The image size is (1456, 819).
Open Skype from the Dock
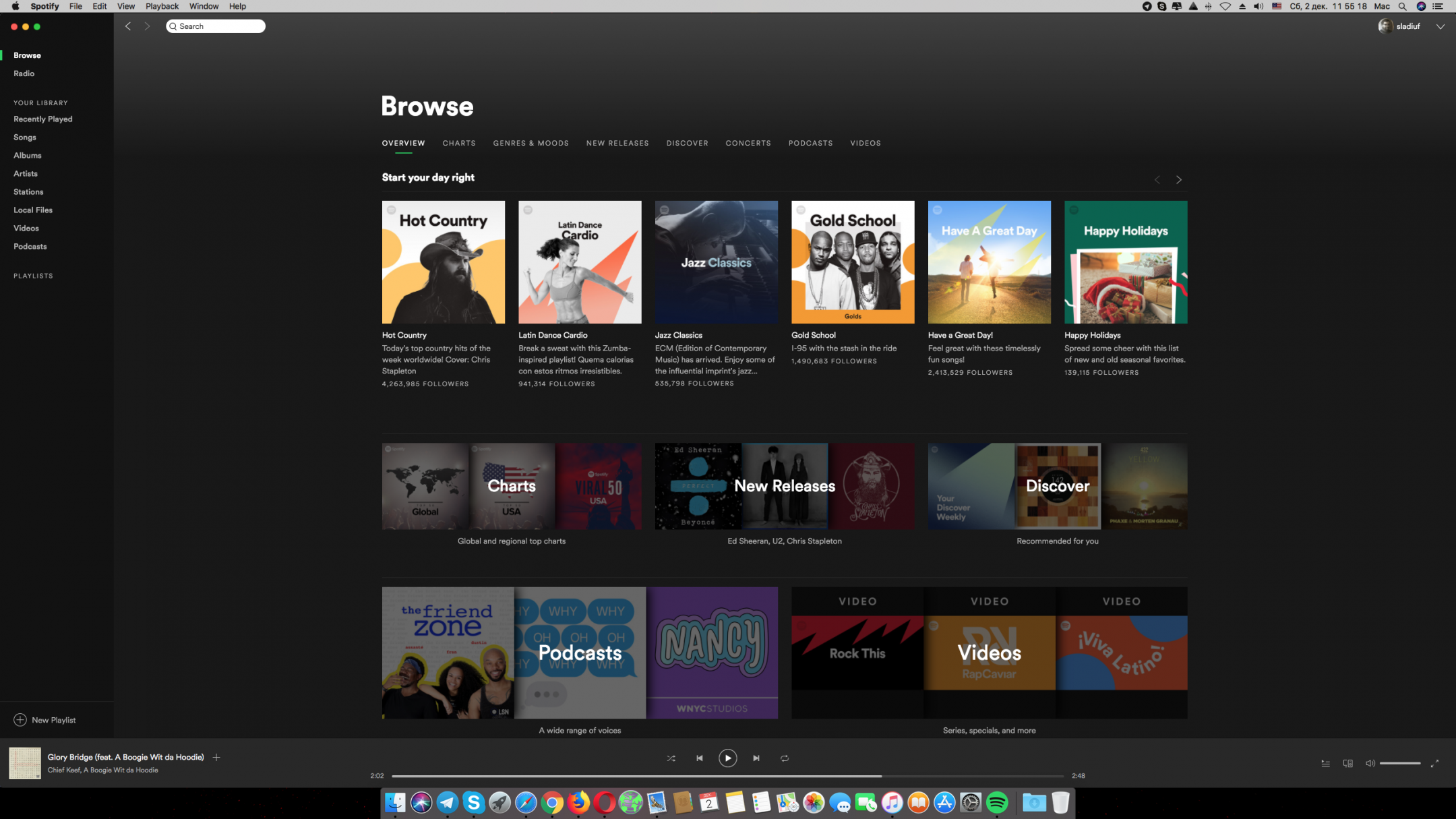pyautogui.click(x=474, y=802)
